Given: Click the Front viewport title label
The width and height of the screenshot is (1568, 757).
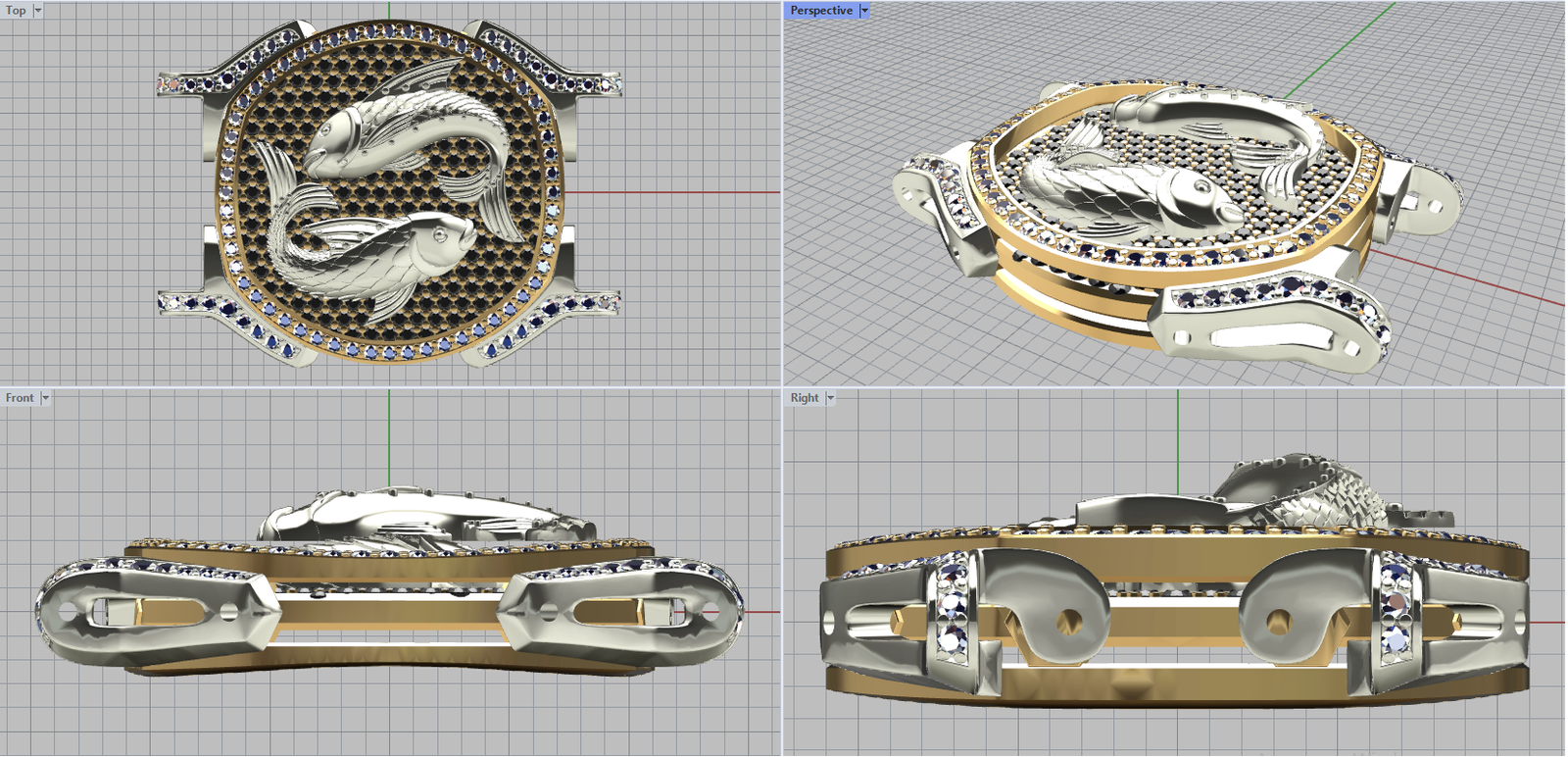Looking at the screenshot, I should [19, 398].
